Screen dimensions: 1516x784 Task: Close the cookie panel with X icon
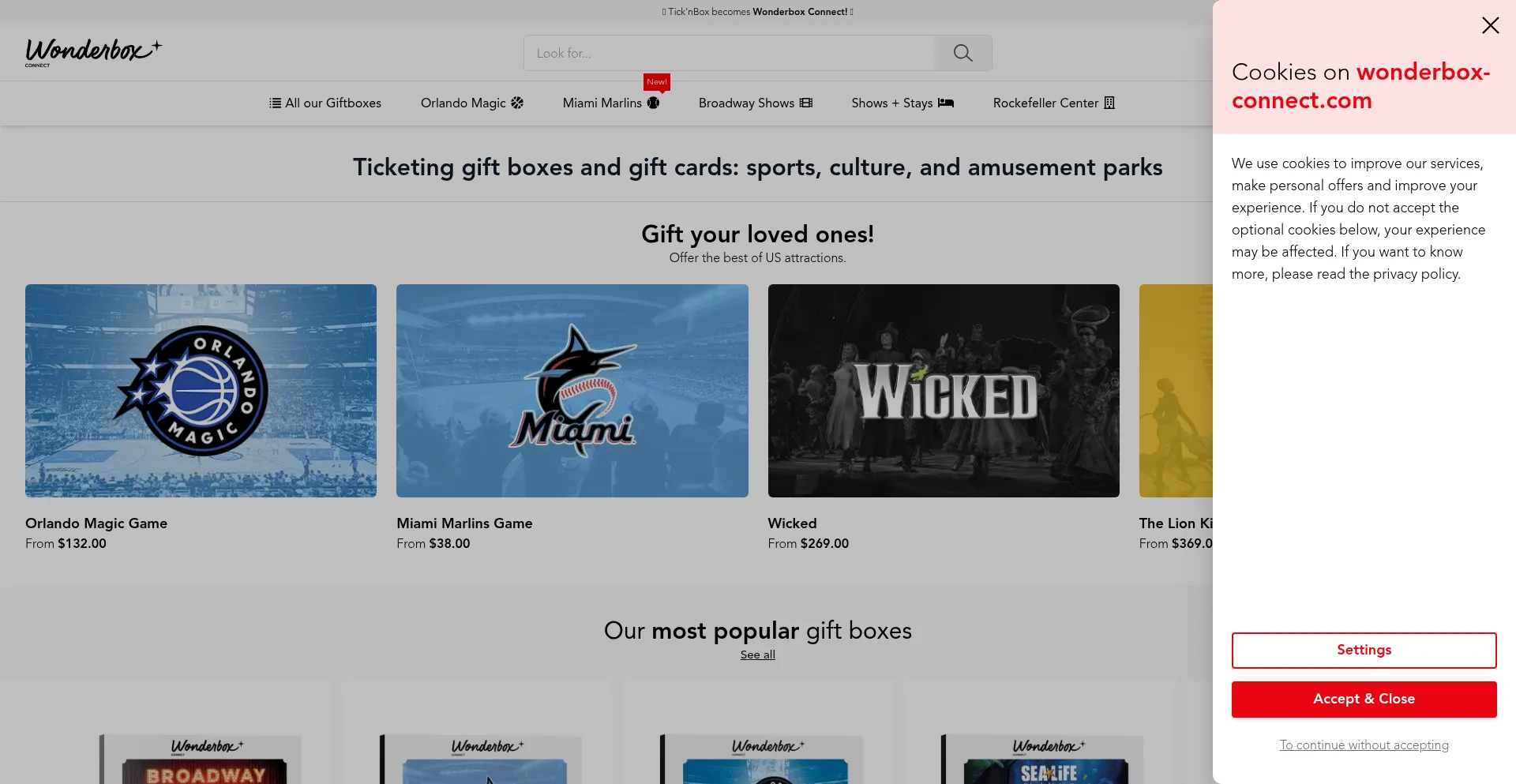[1490, 25]
